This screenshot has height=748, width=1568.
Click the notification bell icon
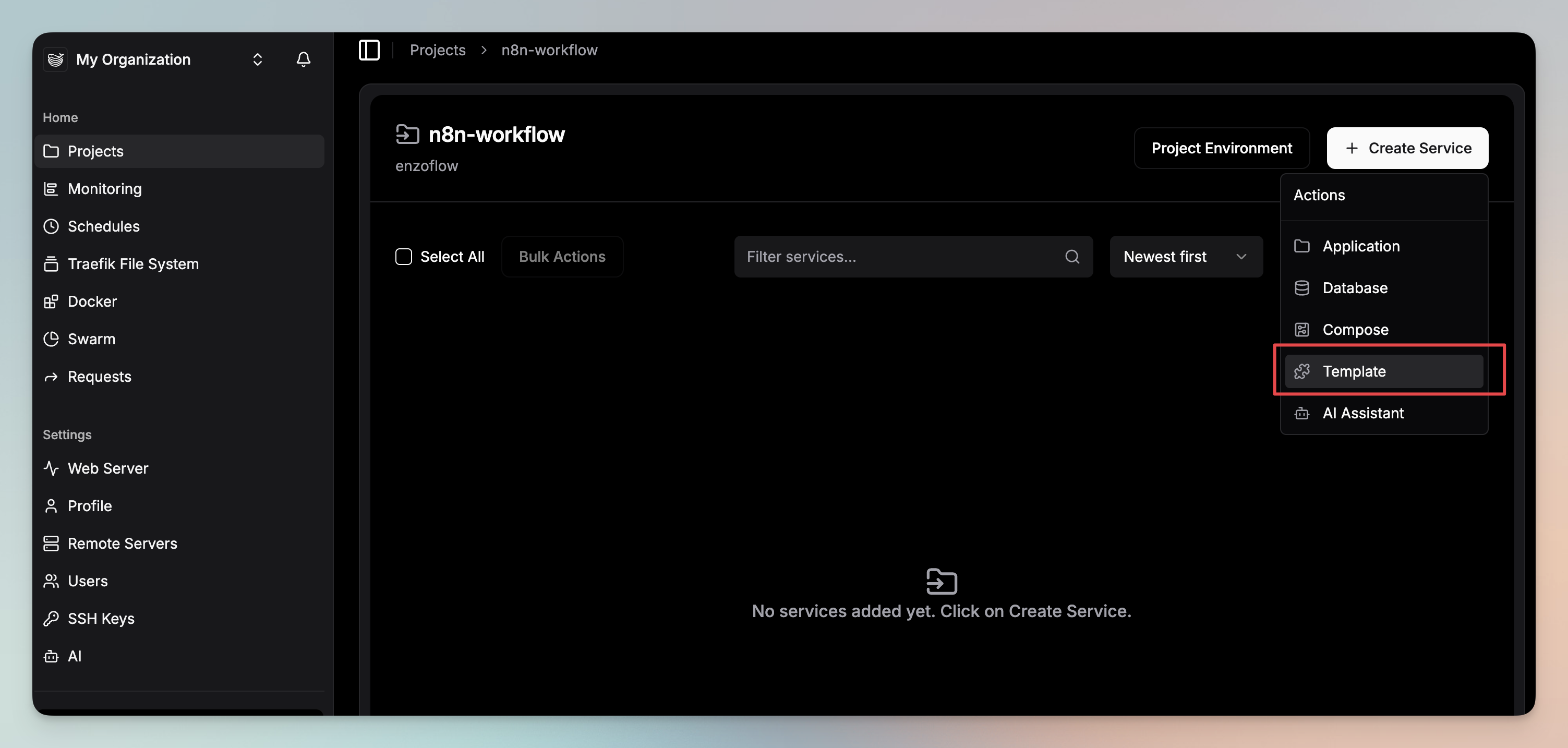[303, 59]
